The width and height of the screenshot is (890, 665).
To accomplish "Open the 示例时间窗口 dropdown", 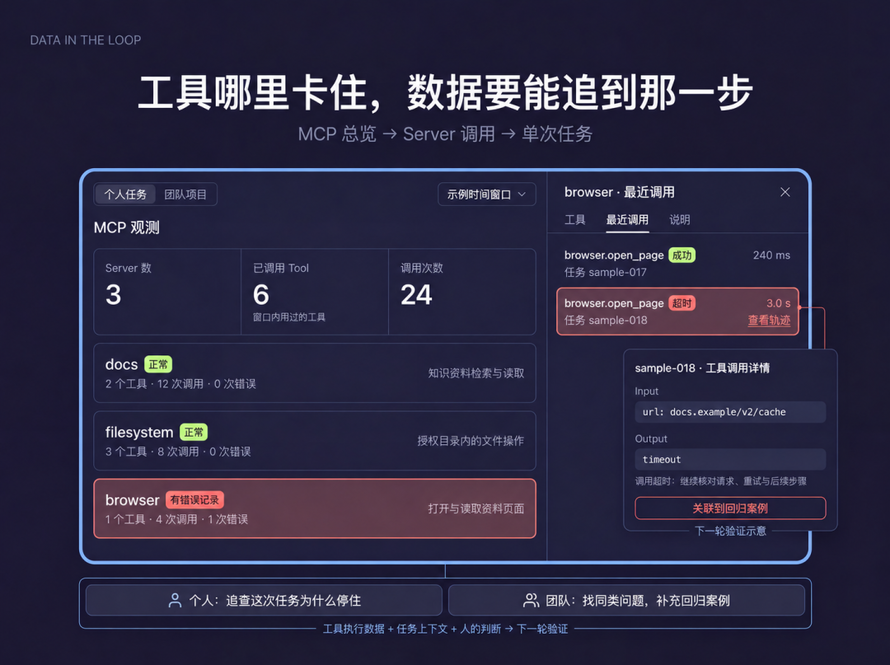I will click(486, 195).
